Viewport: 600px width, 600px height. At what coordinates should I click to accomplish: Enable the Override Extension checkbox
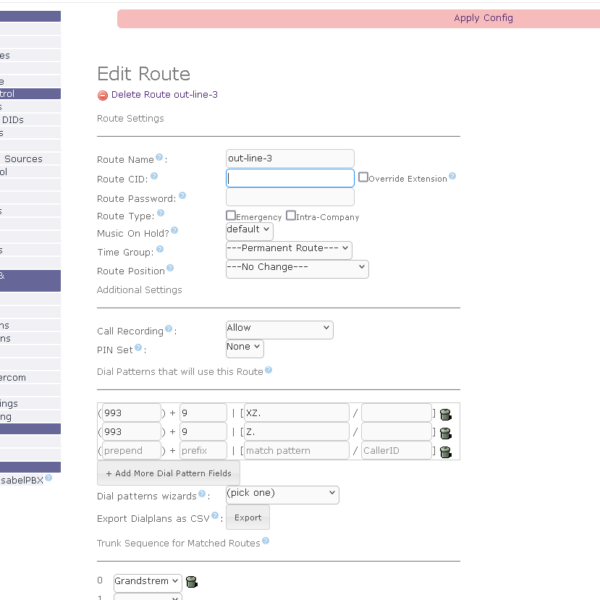363,178
